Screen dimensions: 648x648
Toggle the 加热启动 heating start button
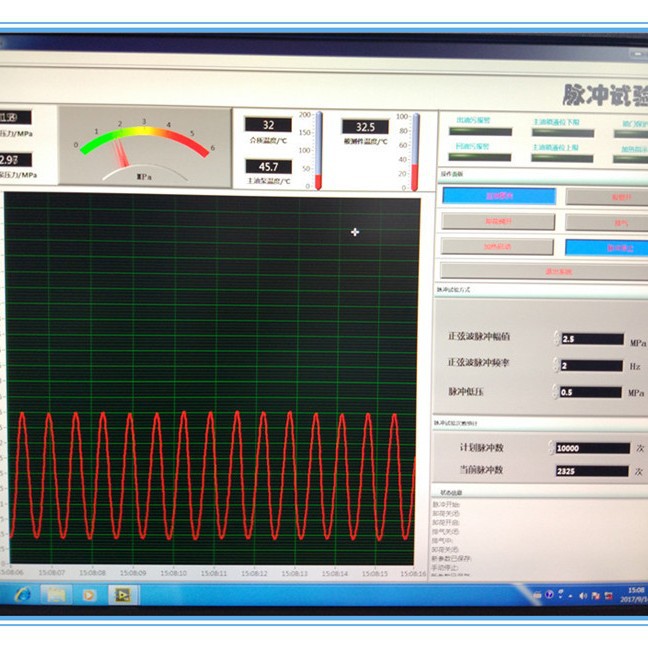click(x=497, y=247)
